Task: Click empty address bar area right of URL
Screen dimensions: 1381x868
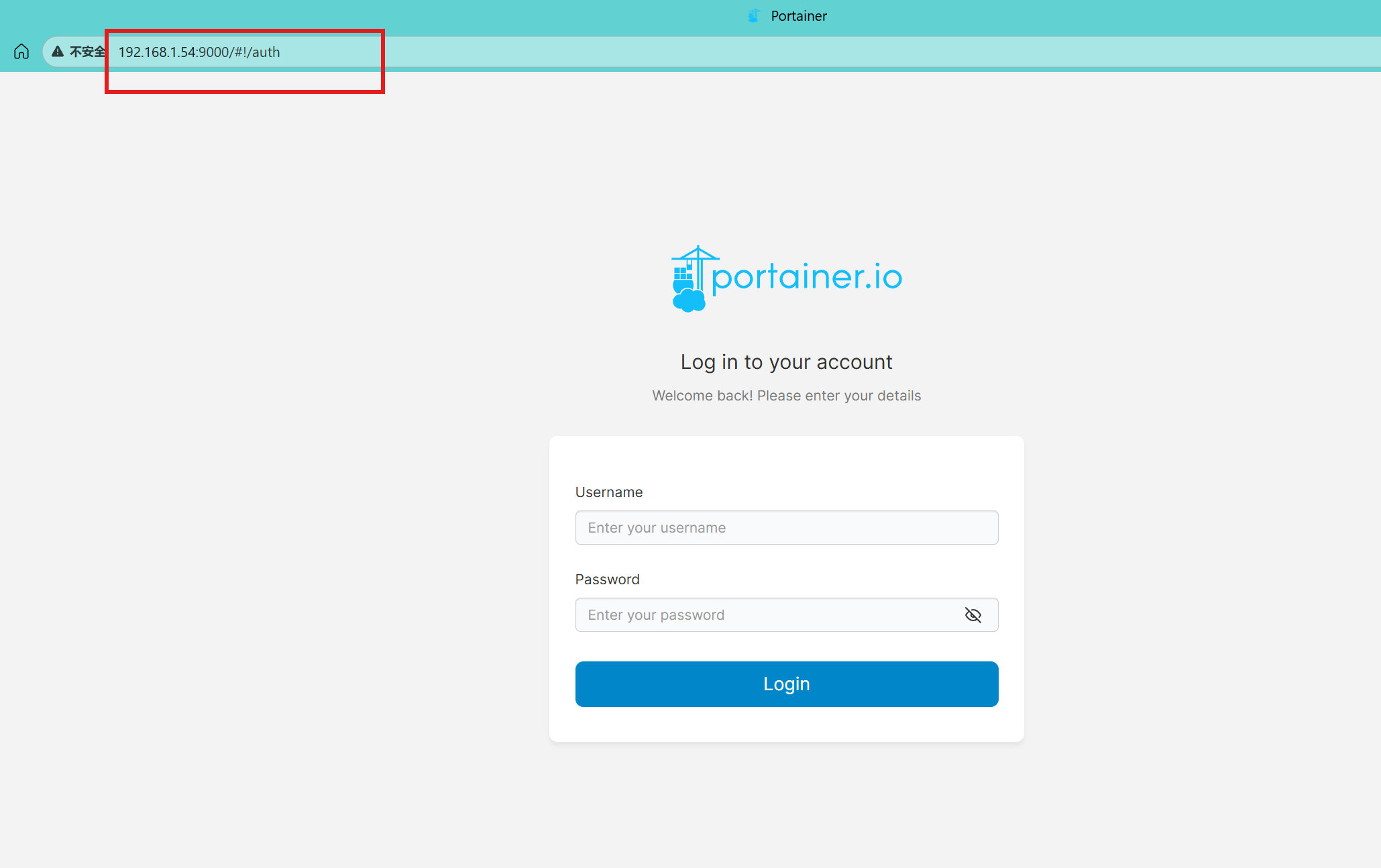Action: (805, 52)
